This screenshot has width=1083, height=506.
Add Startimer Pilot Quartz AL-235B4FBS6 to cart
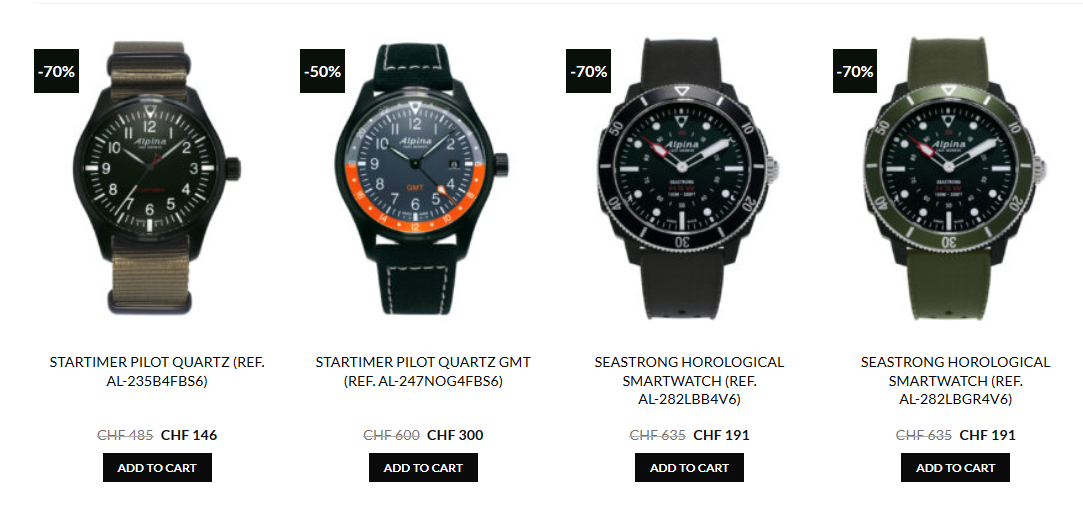(x=157, y=467)
